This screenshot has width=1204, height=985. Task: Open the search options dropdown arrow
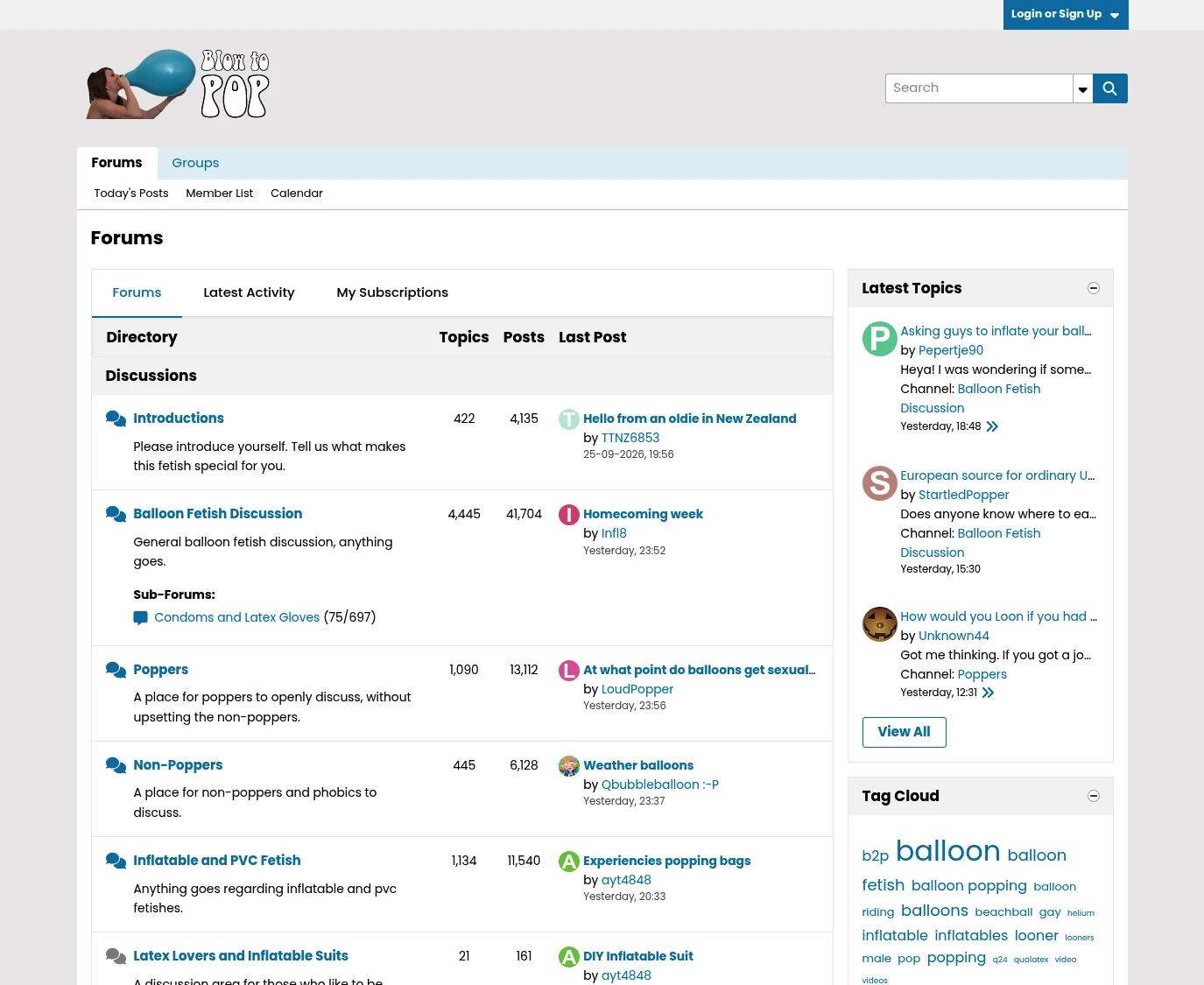tap(1083, 88)
